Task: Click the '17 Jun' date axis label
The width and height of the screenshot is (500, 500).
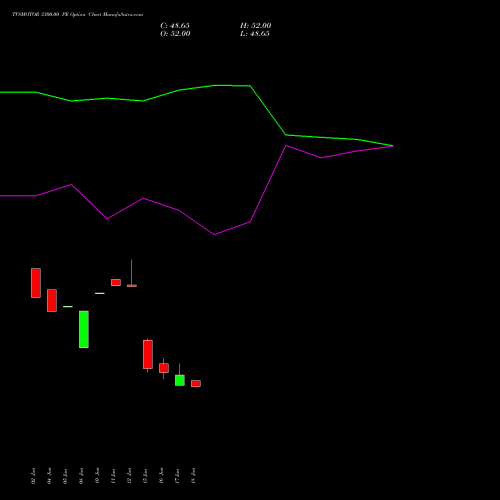Action: (177, 476)
